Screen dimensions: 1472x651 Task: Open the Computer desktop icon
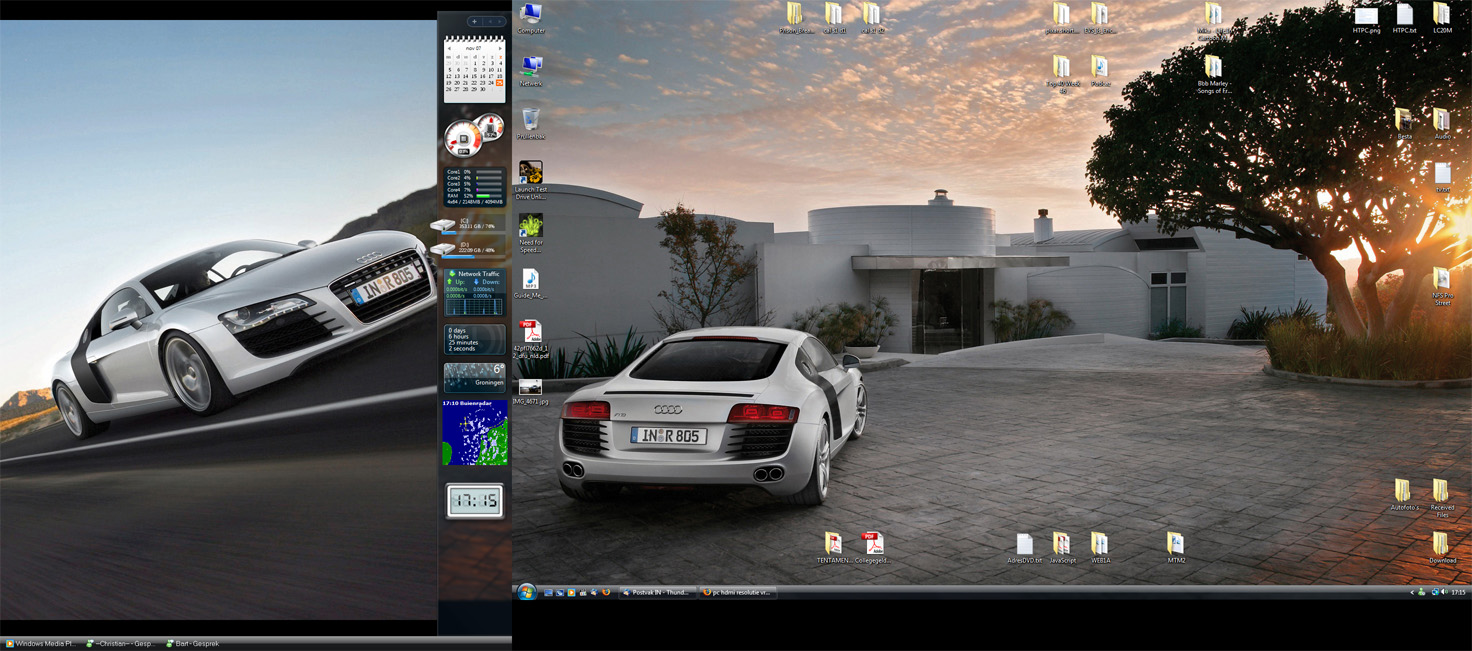[531, 18]
